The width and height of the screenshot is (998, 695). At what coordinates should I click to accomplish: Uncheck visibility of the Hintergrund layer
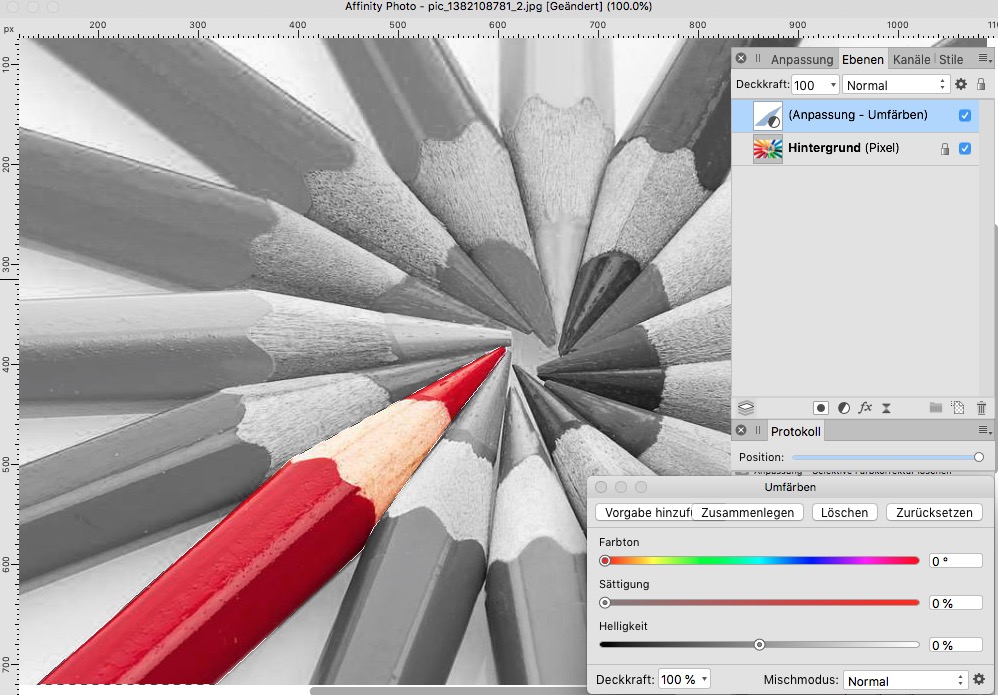[x=965, y=148]
